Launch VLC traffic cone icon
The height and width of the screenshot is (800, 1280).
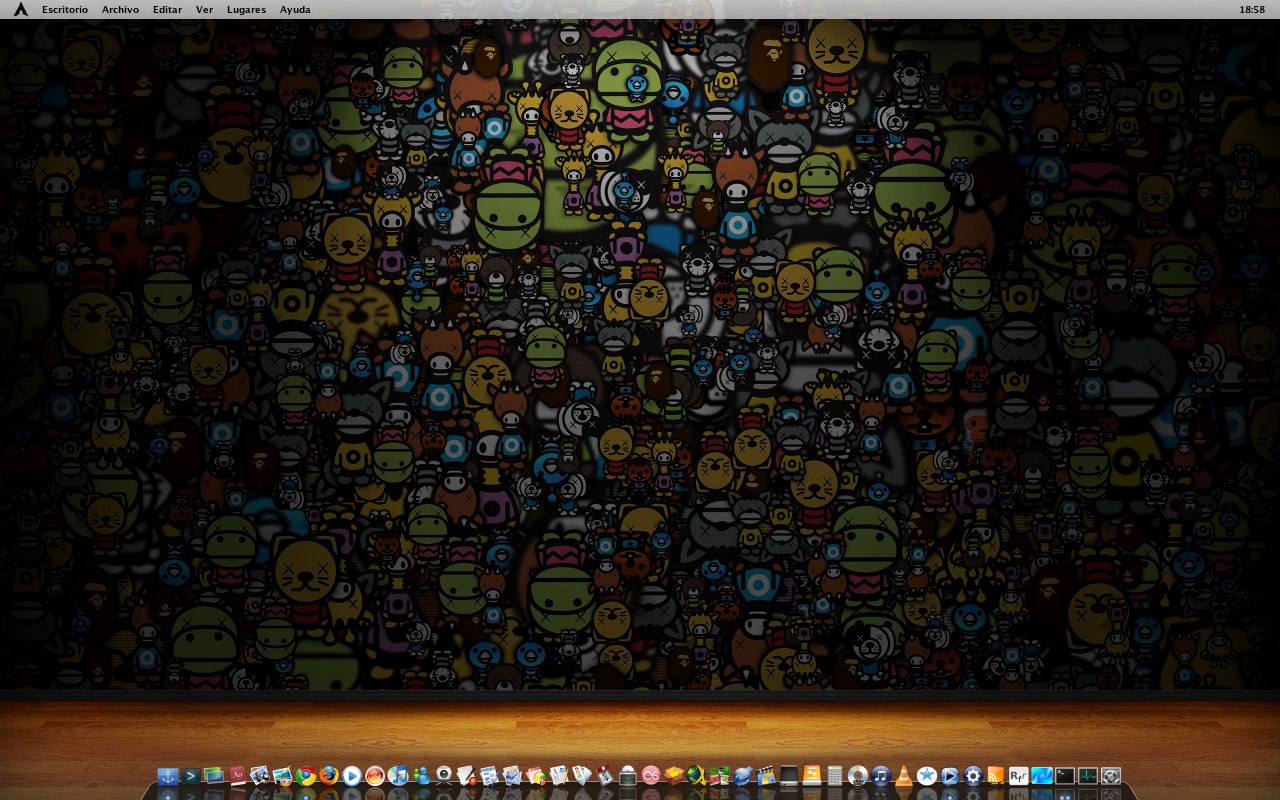click(904, 776)
